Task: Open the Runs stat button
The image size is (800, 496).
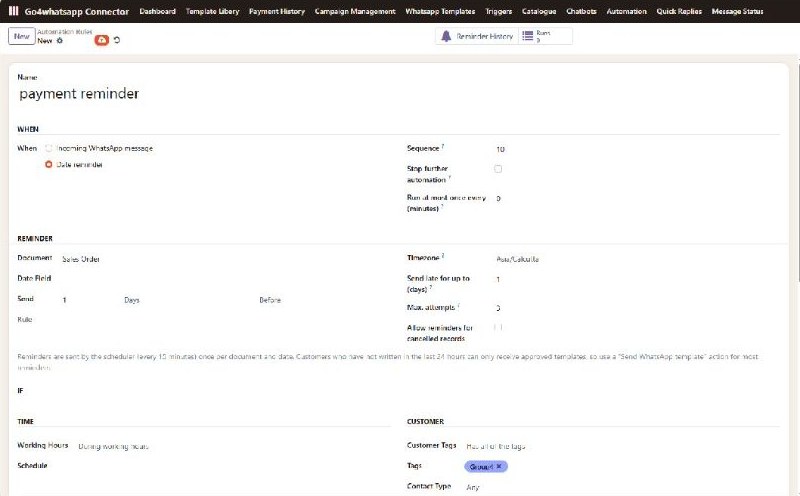Action: [x=545, y=36]
